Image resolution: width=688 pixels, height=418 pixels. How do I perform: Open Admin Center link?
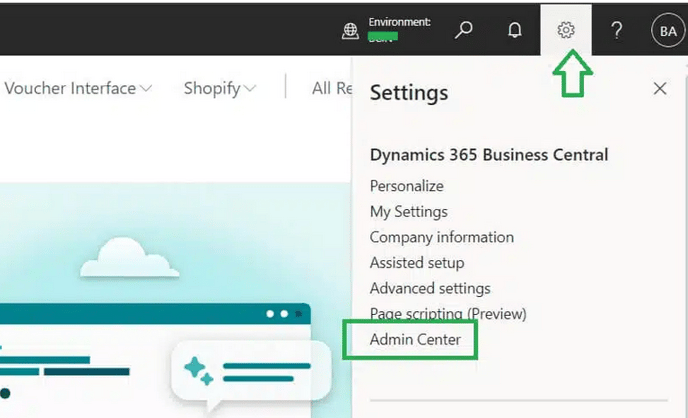[415, 339]
